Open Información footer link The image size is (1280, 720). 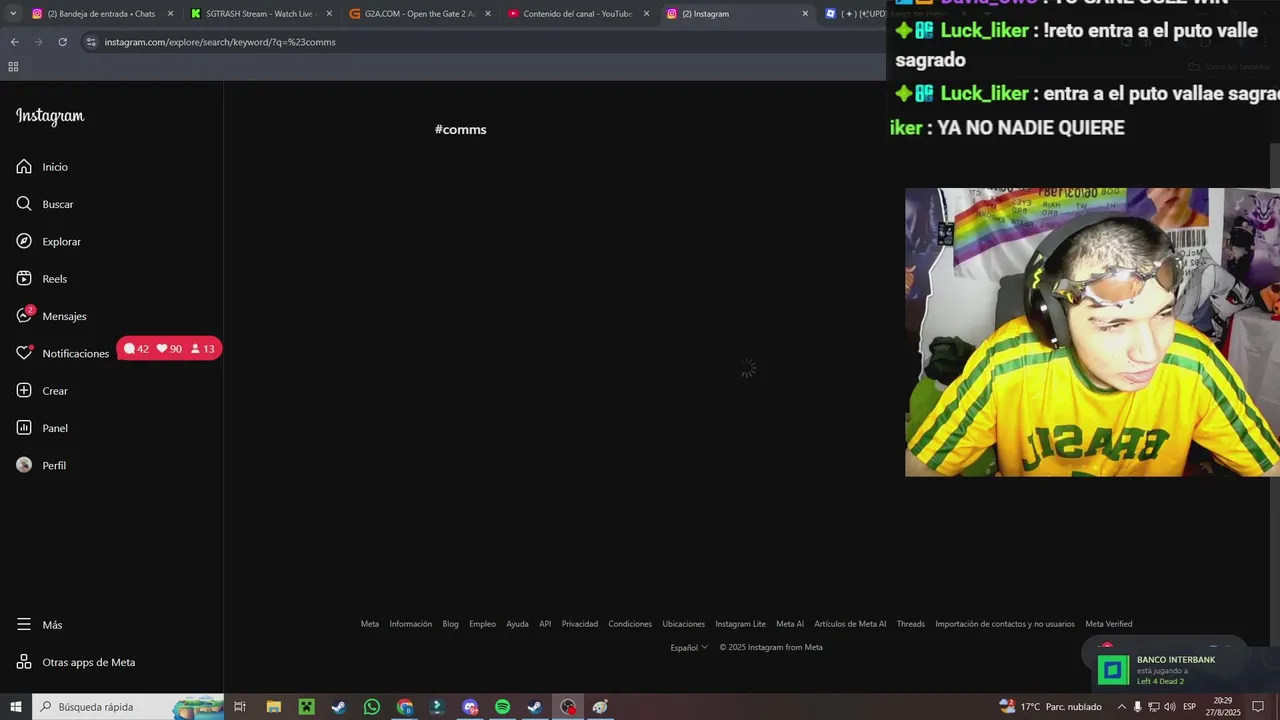click(411, 624)
